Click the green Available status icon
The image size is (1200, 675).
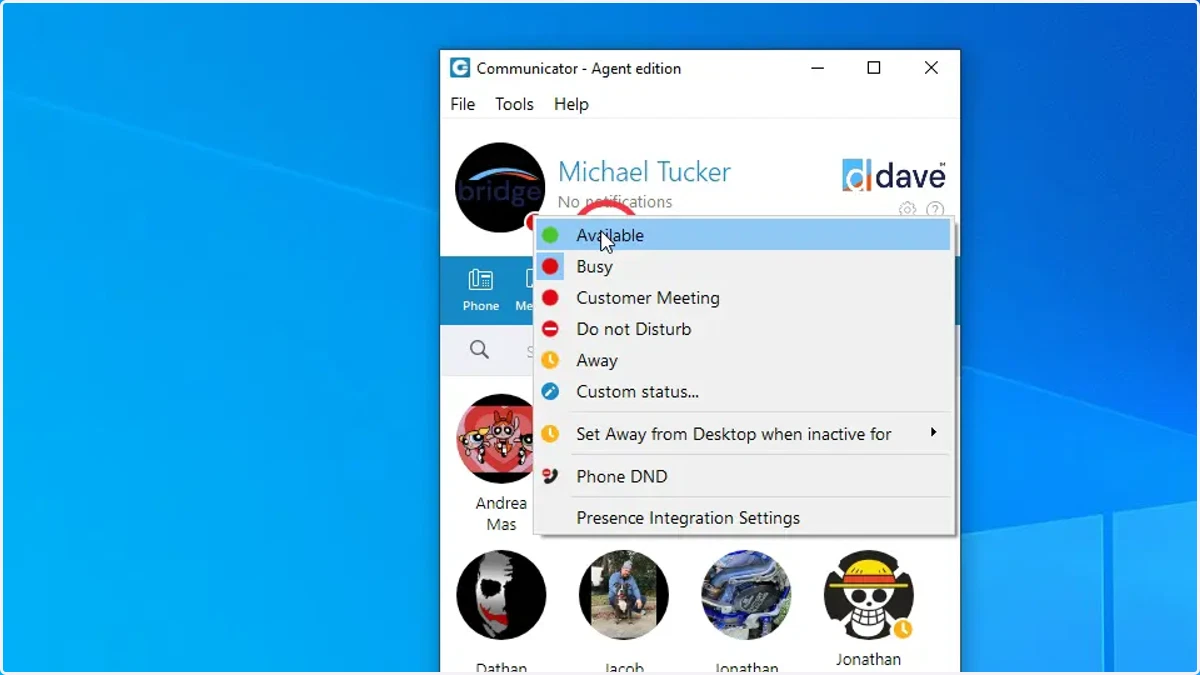pyautogui.click(x=550, y=236)
